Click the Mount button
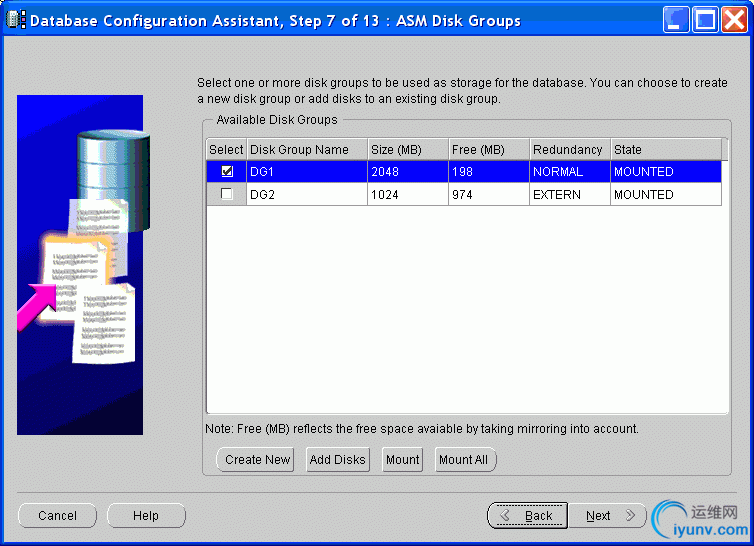 [402, 459]
